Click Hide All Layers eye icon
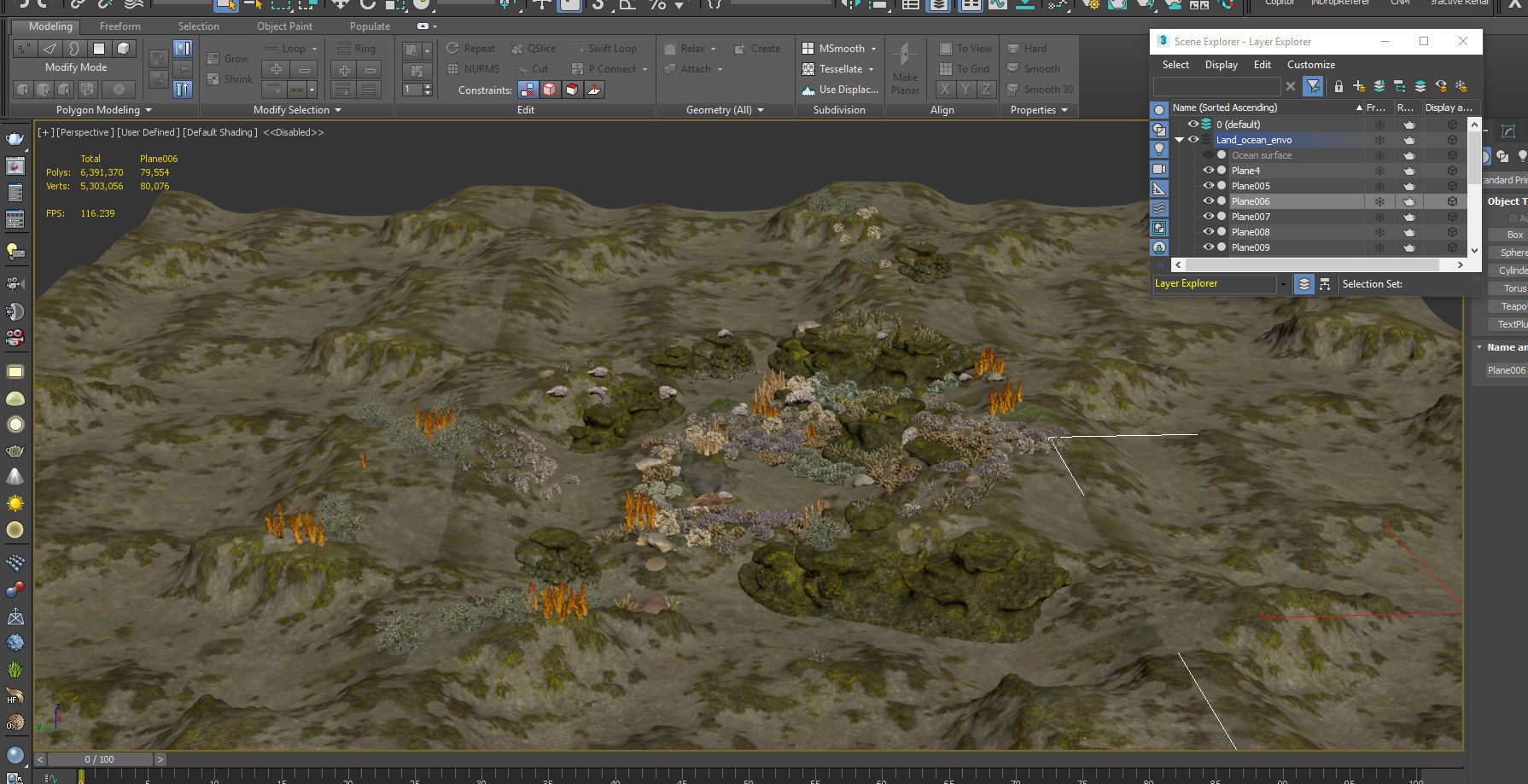Image resolution: width=1528 pixels, height=784 pixels. coord(1441,86)
